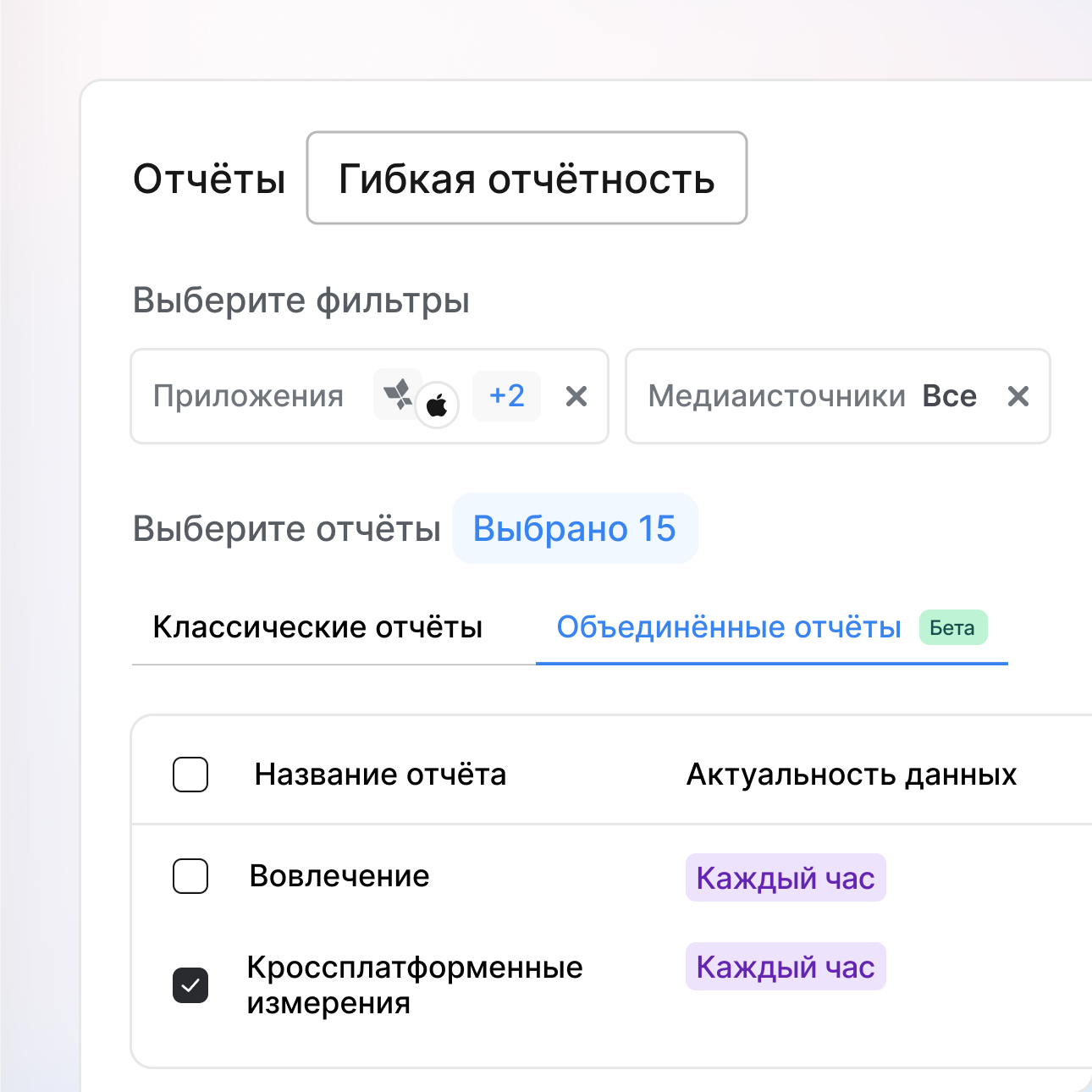The width and height of the screenshot is (1092, 1092).
Task: Click the Выбрано 15 selected reports badge
Action: pos(575,529)
